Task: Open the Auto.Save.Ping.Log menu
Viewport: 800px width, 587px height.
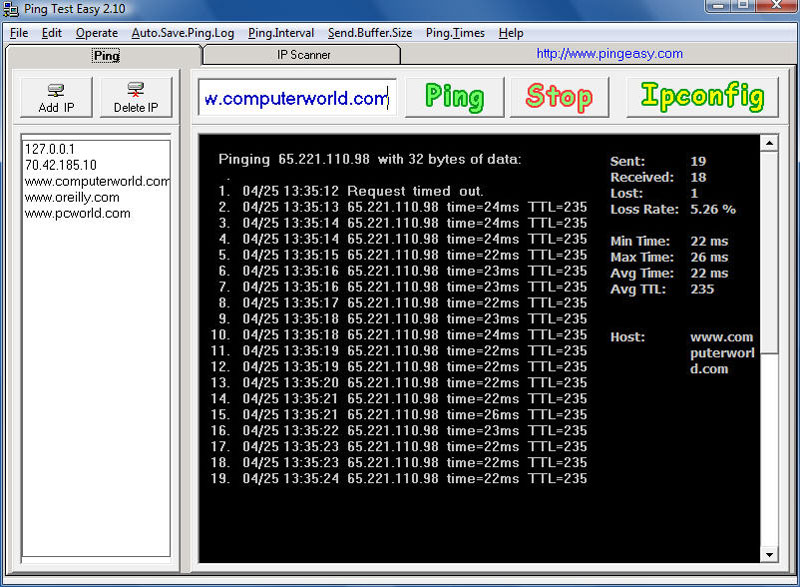Action: coord(183,32)
